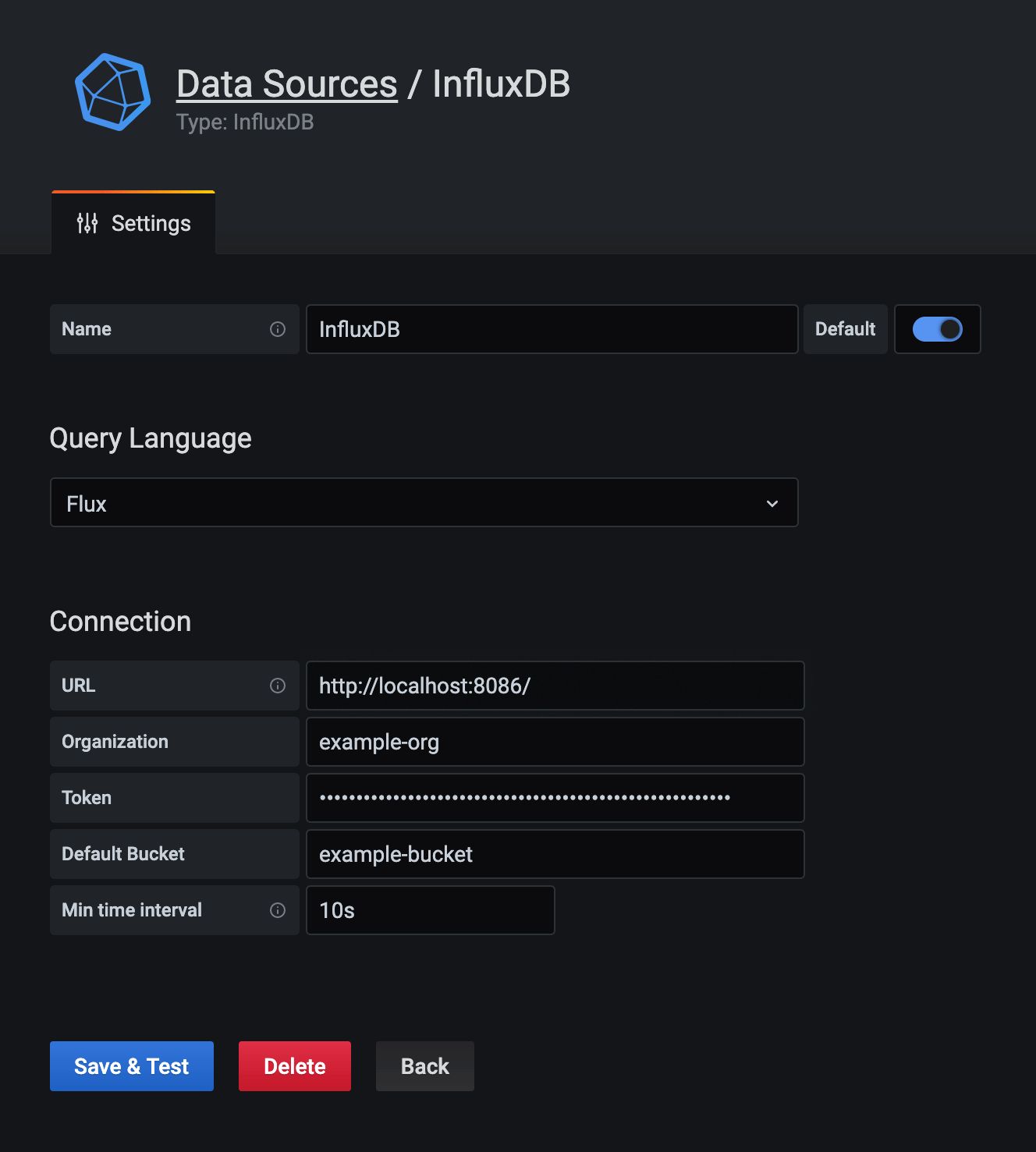Viewport: 1036px width, 1152px height.
Task: Click the Name field info icon
Action: (278, 329)
